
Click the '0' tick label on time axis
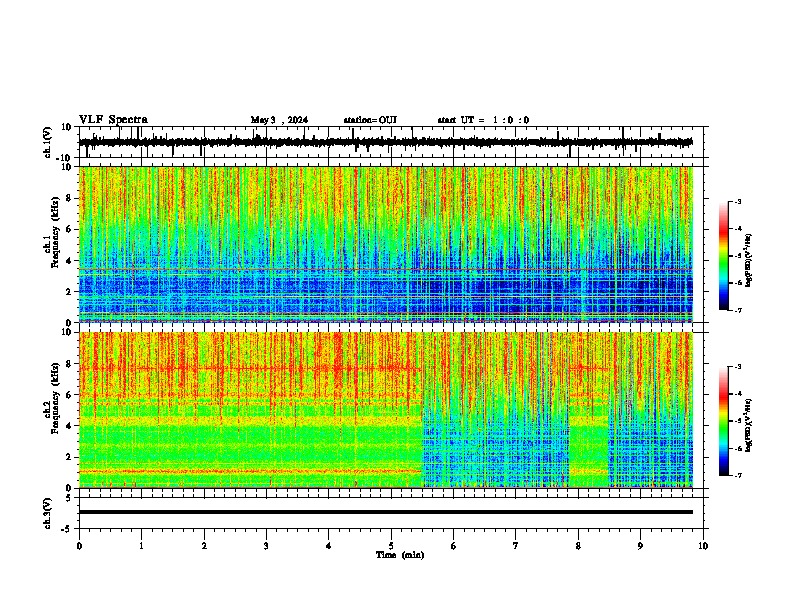coord(79,546)
